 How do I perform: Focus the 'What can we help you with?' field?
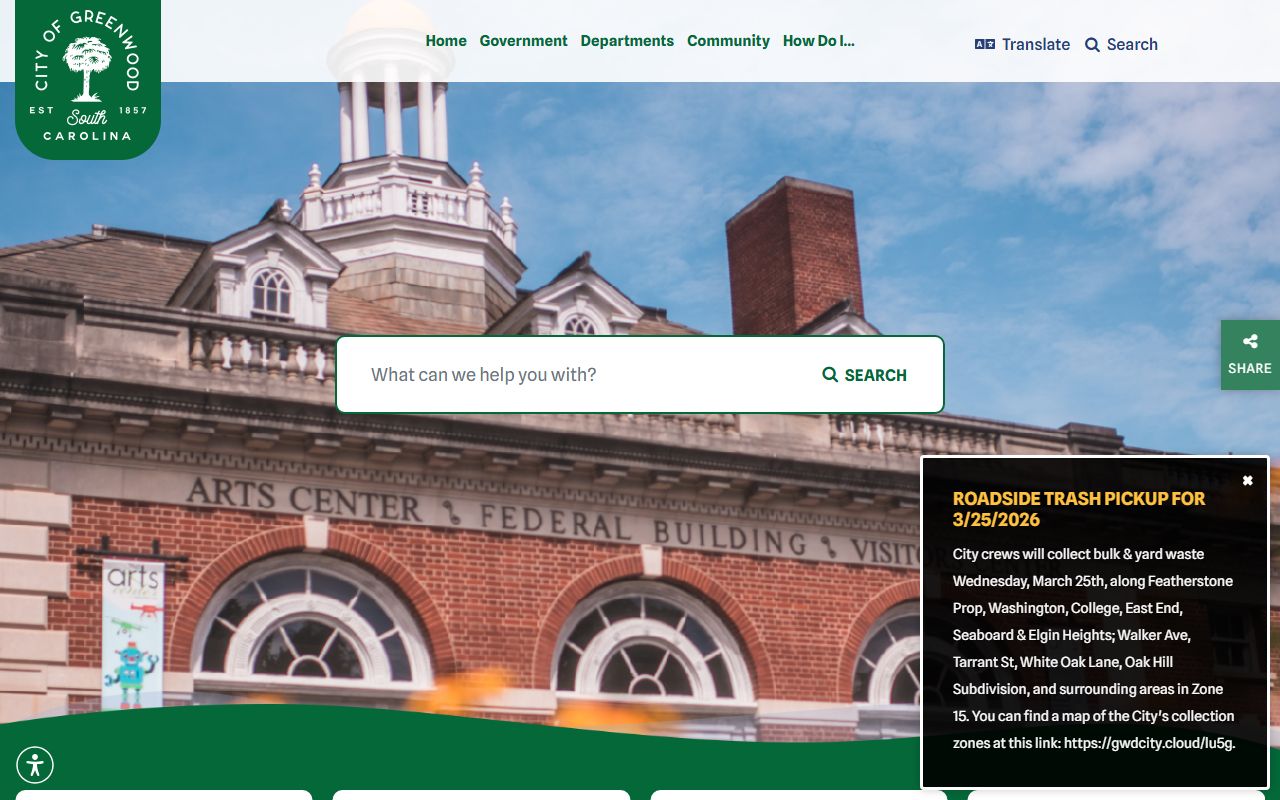[582, 374]
